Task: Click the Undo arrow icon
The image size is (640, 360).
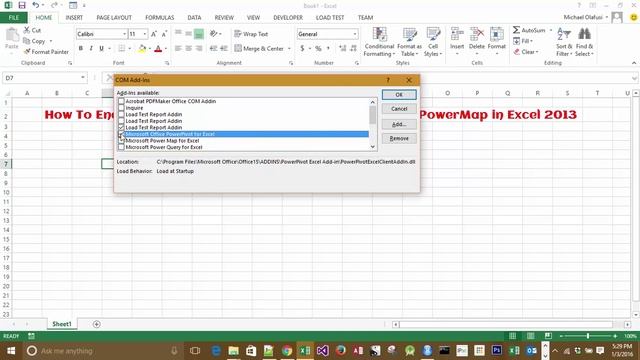Action: point(36,5)
